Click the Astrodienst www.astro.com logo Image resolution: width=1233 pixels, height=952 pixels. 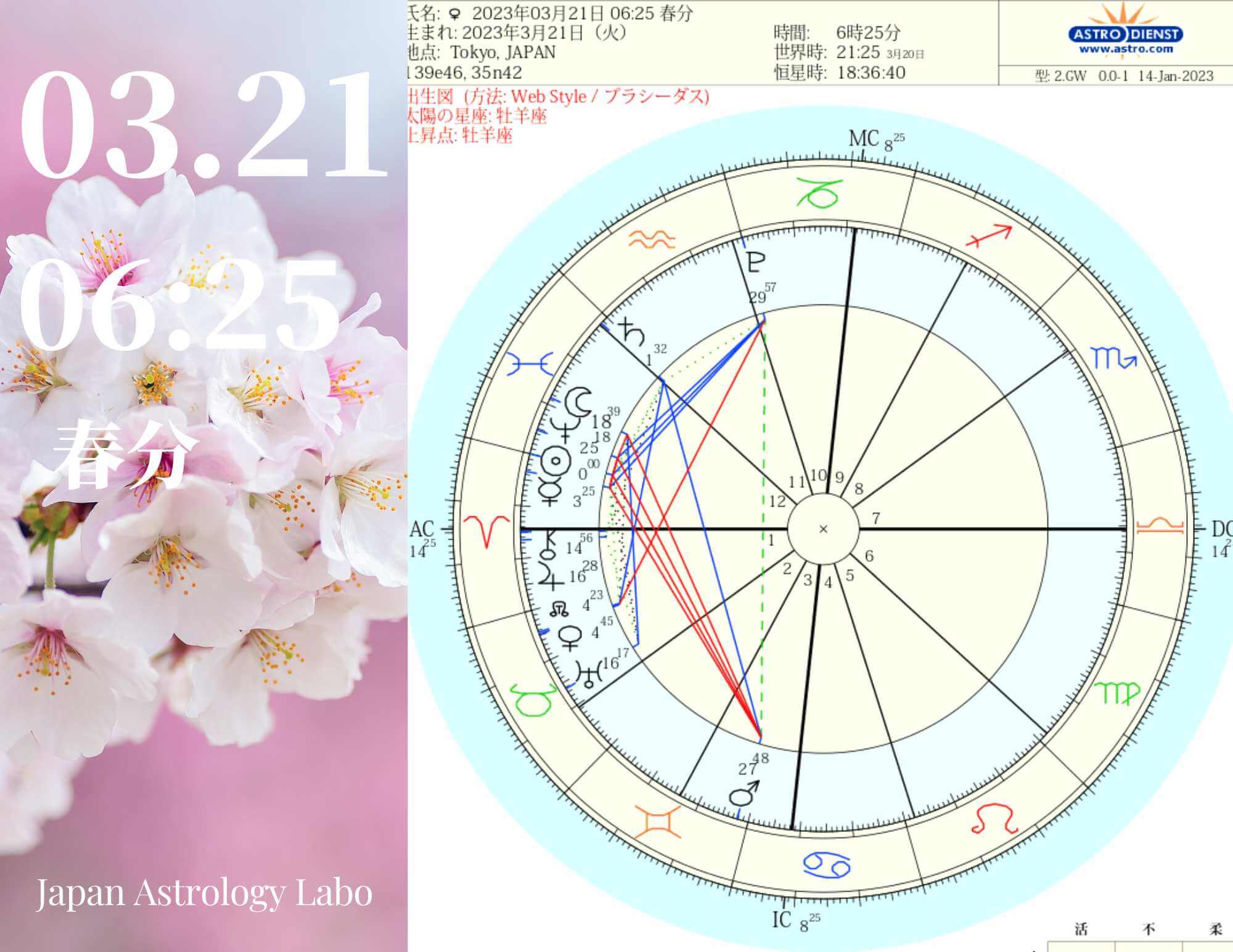(1126, 36)
